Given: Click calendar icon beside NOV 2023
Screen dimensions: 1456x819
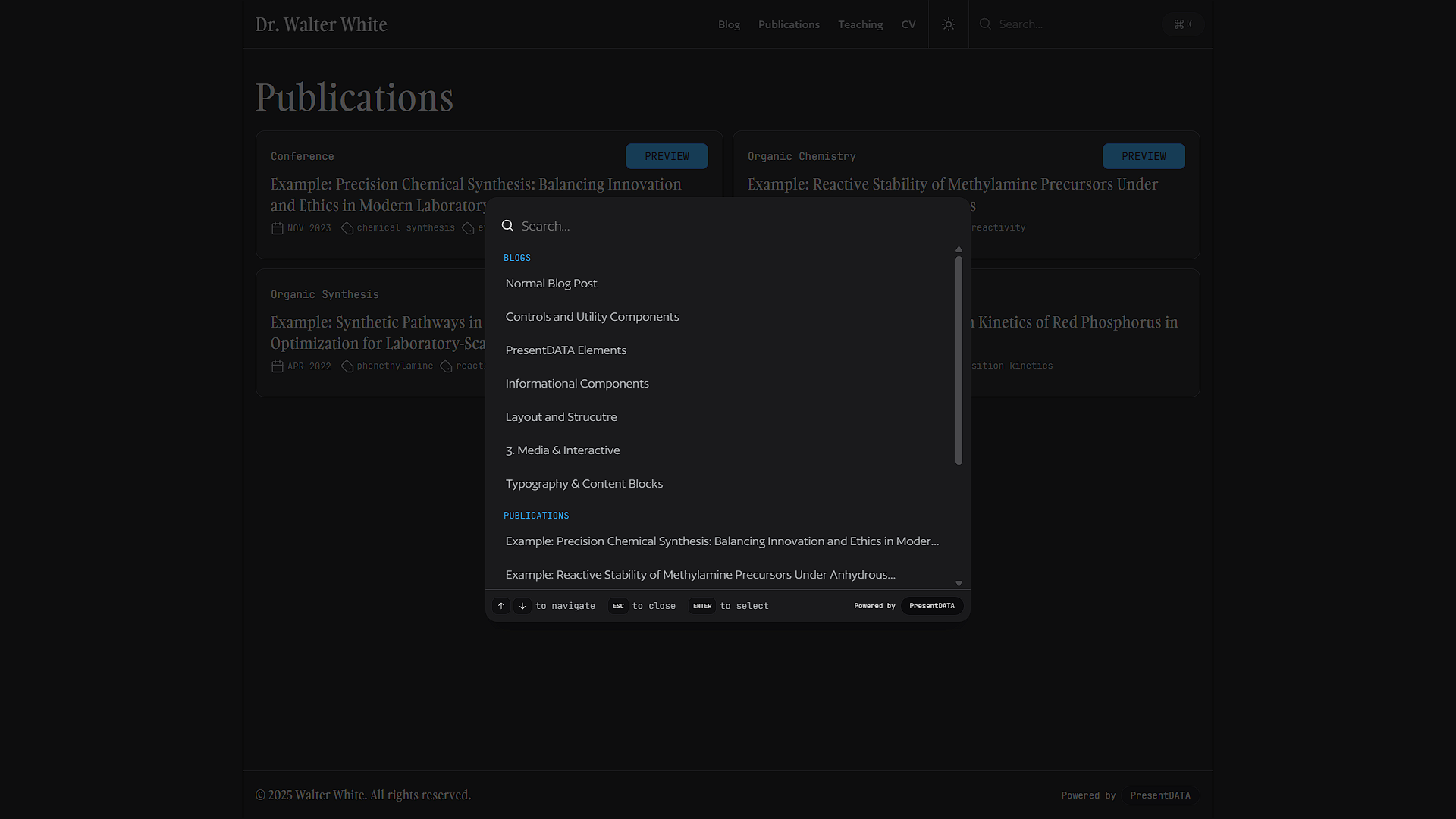Looking at the screenshot, I should point(278,228).
